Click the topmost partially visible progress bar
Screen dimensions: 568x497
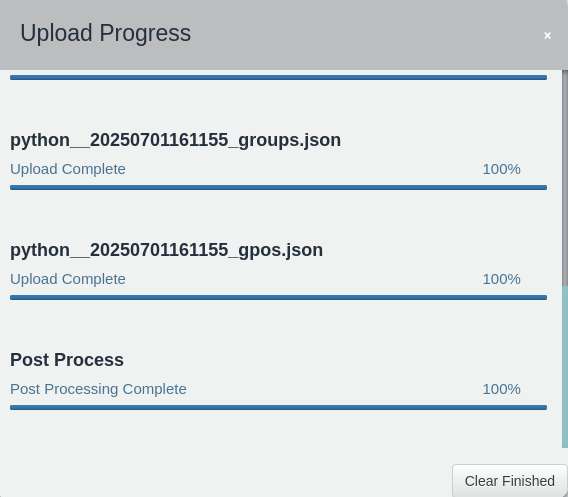(x=279, y=78)
